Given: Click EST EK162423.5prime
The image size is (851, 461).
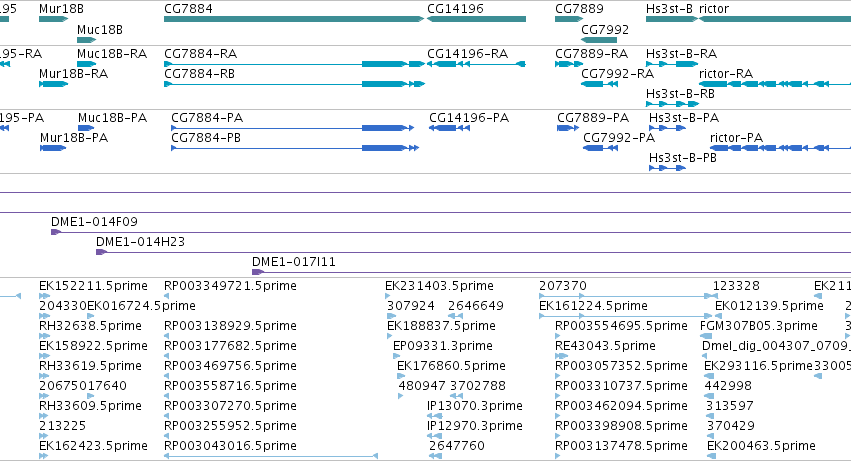Looking at the screenshot, I should 93,446.
